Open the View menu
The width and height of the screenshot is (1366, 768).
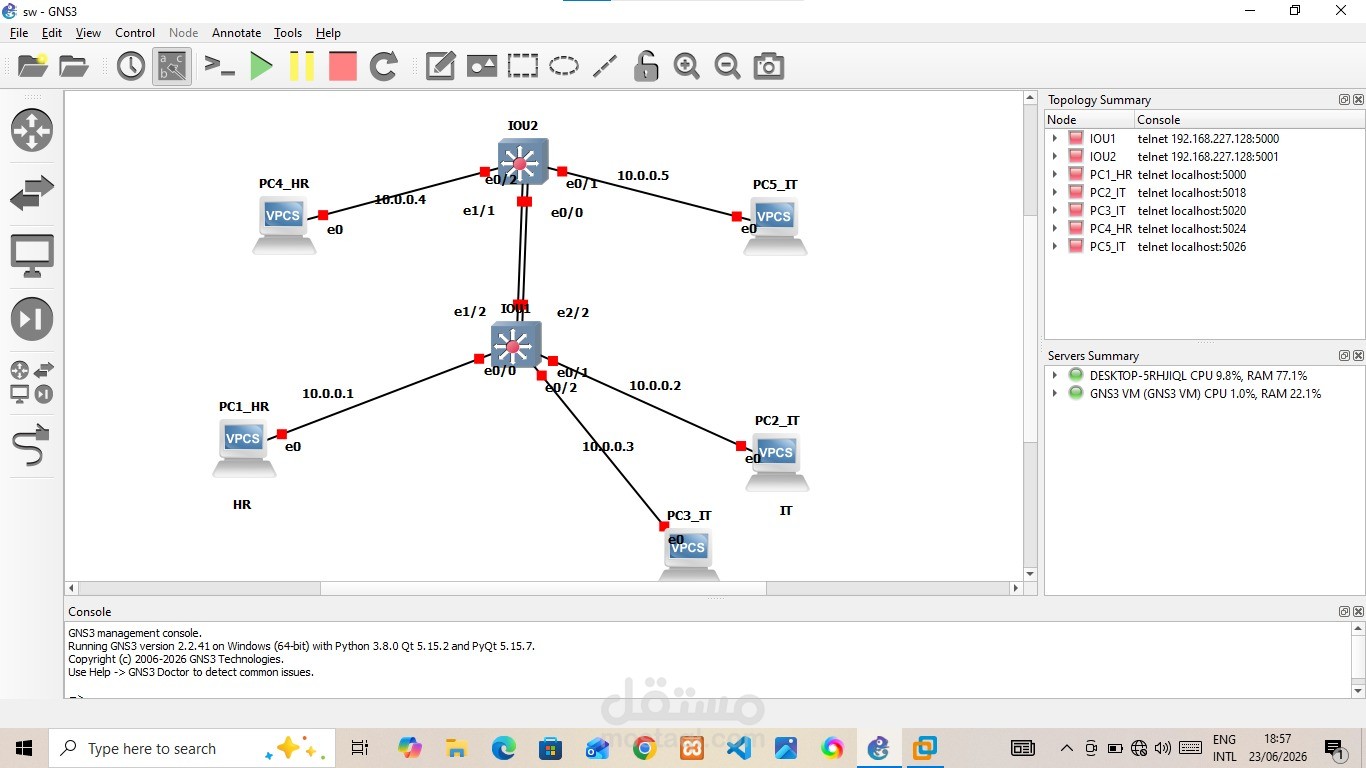point(88,33)
